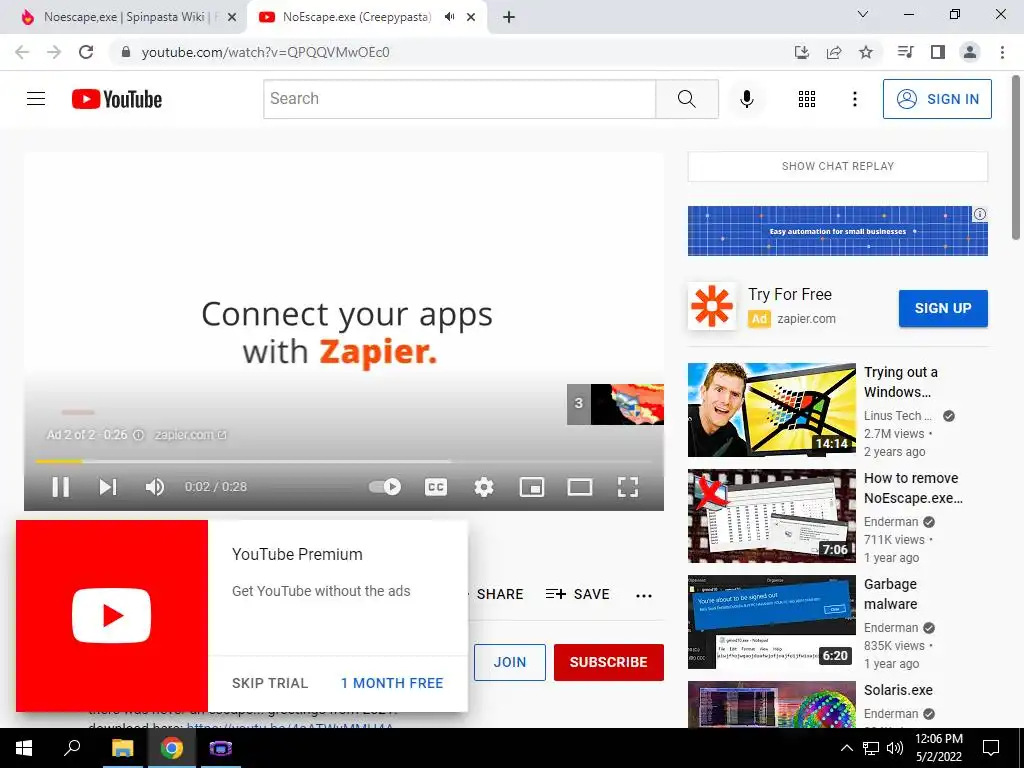Screen dimensions: 1024x768
Task: Mute tab via speaker icon on tab
Action: tap(449, 17)
